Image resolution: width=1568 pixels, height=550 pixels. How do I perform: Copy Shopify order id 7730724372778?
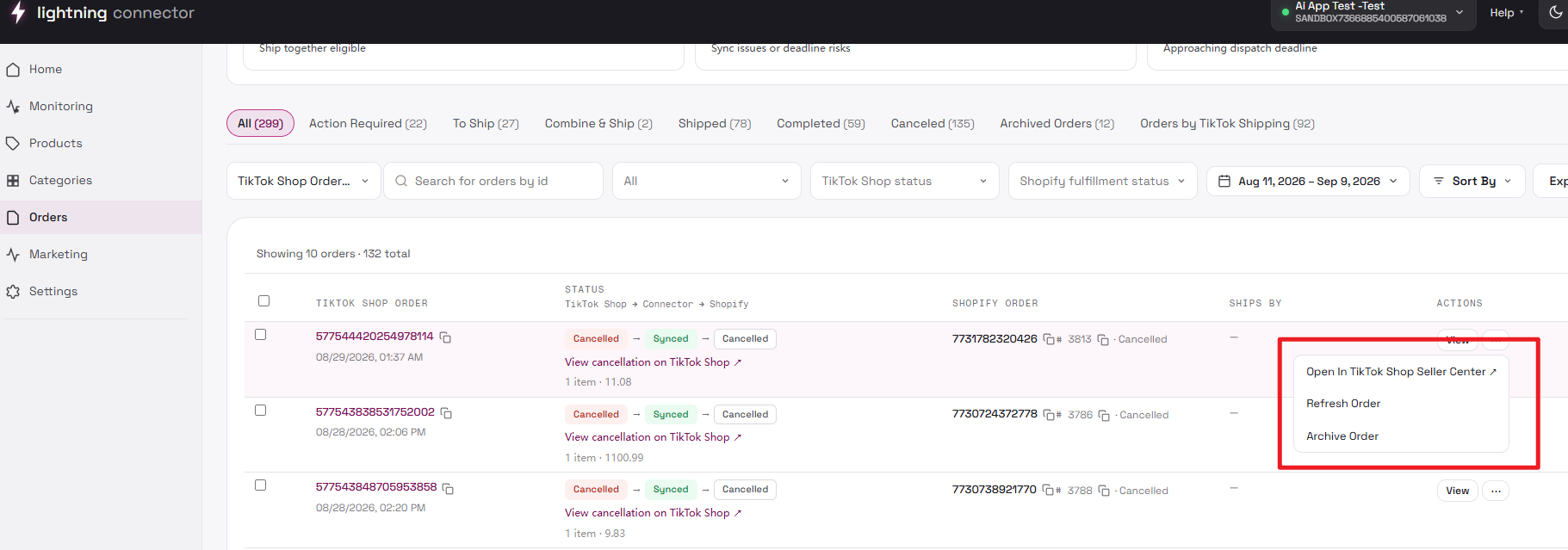[1048, 415]
